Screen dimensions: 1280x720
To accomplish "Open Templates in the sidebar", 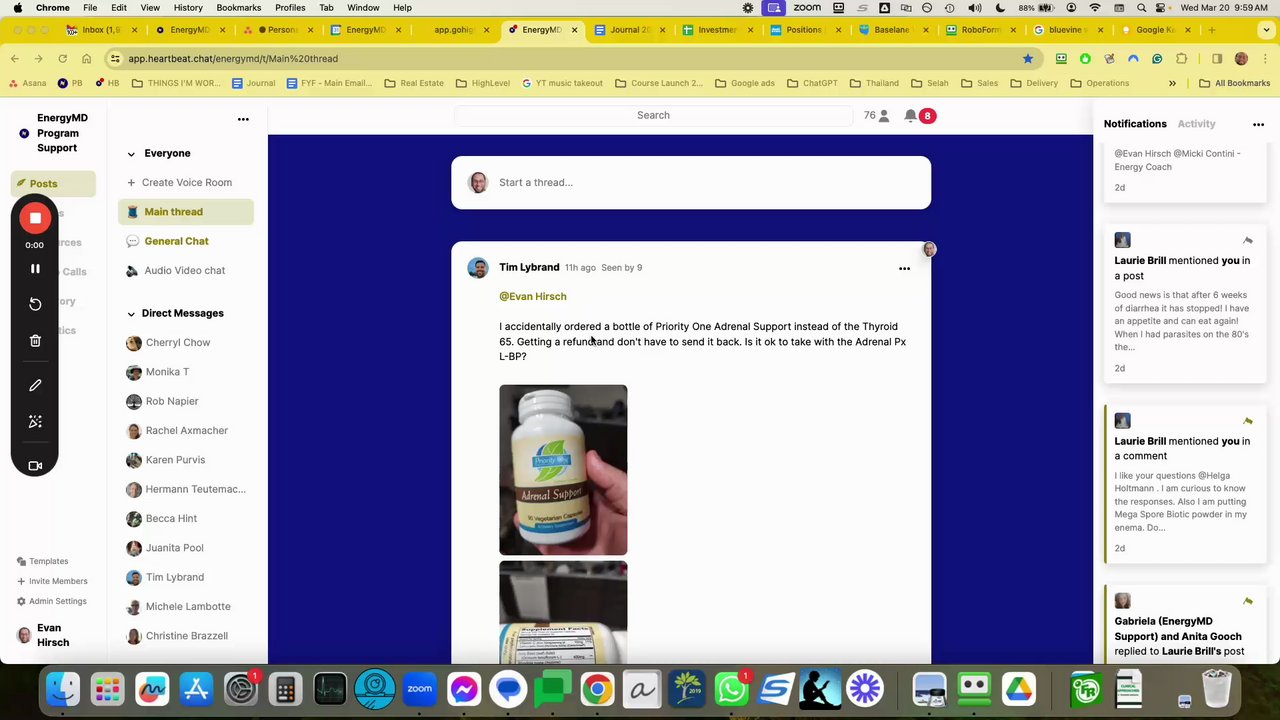I will click(43, 561).
